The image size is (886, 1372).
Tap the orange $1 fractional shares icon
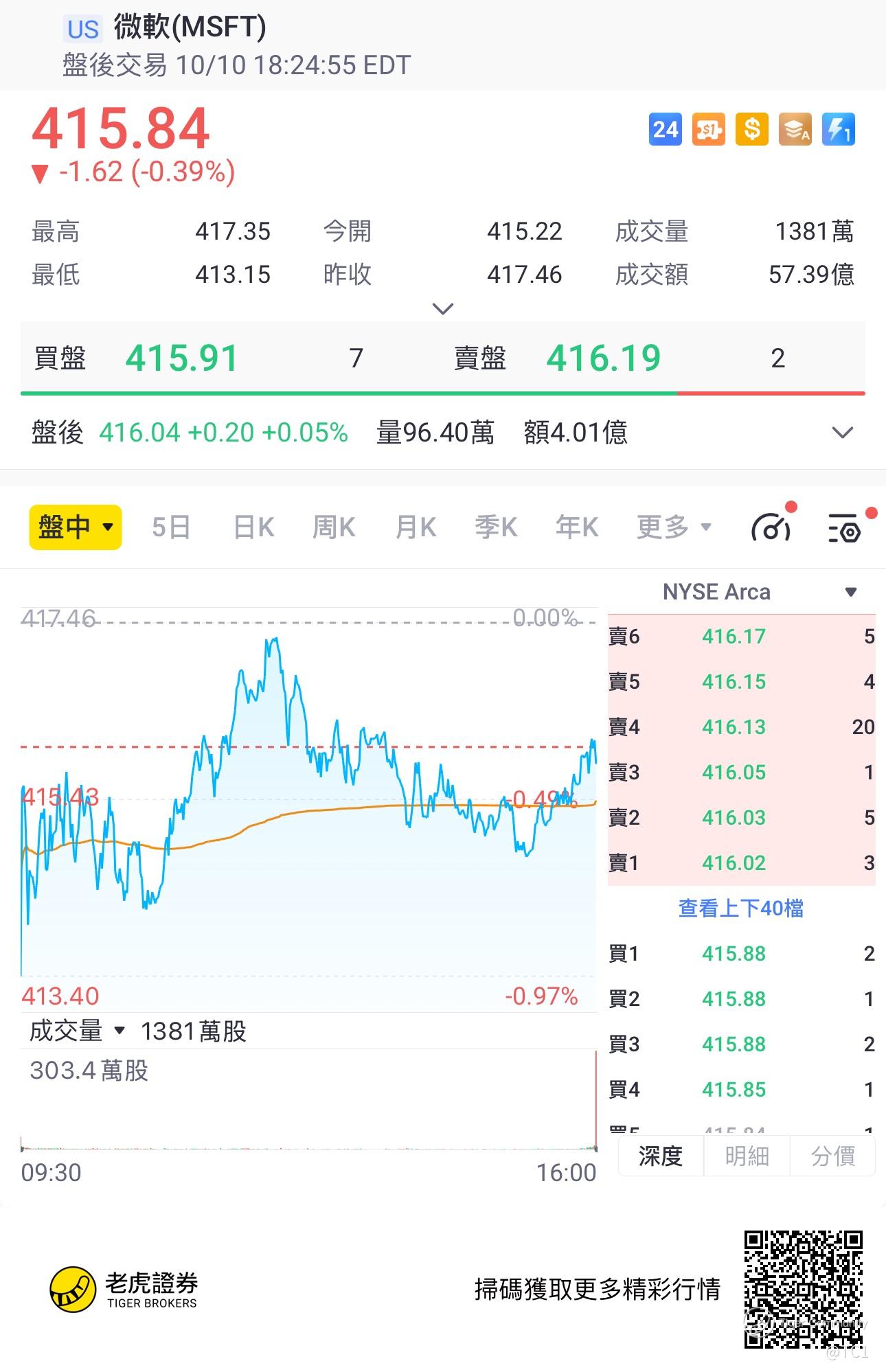(708, 129)
